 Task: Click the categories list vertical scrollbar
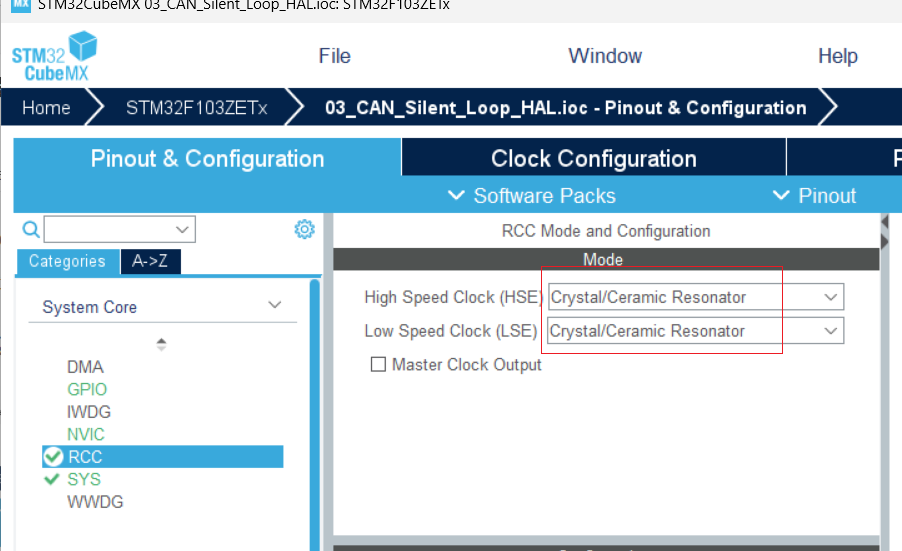point(315,414)
